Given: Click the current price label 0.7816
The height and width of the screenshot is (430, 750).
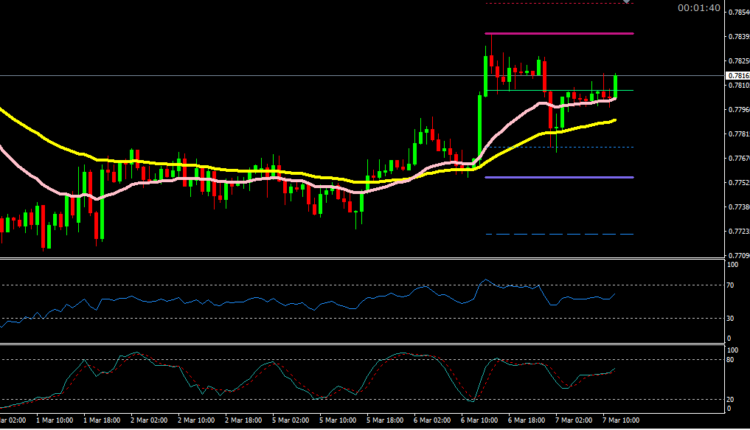Looking at the screenshot, I should pos(738,76).
